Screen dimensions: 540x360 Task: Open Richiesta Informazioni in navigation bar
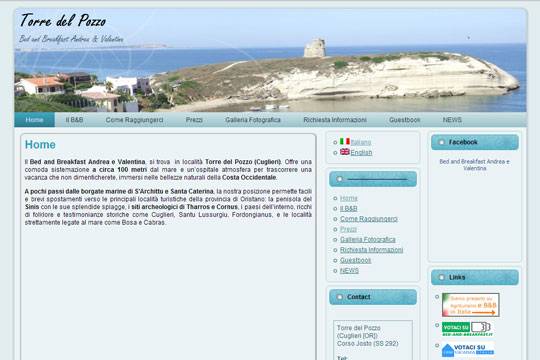[335, 120]
